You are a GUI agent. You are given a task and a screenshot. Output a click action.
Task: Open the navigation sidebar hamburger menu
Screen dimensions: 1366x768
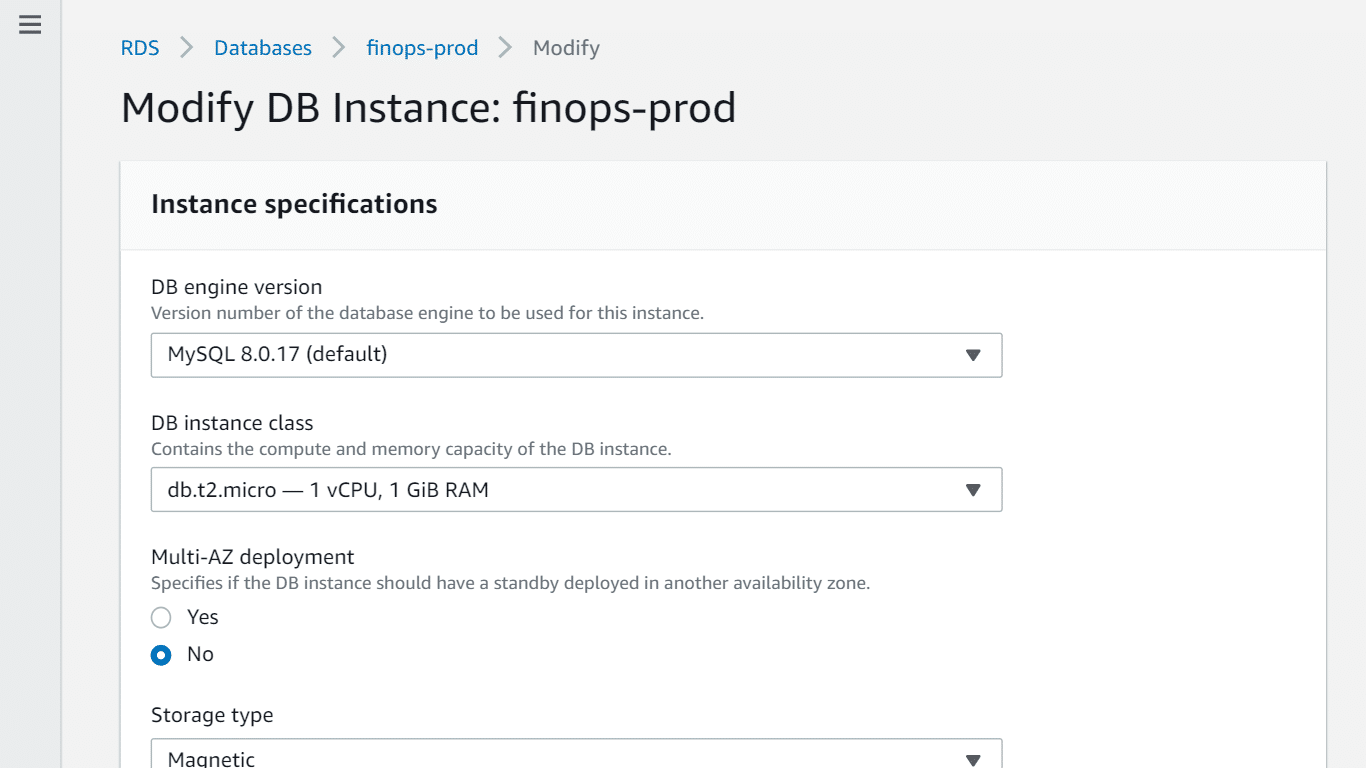click(x=29, y=26)
